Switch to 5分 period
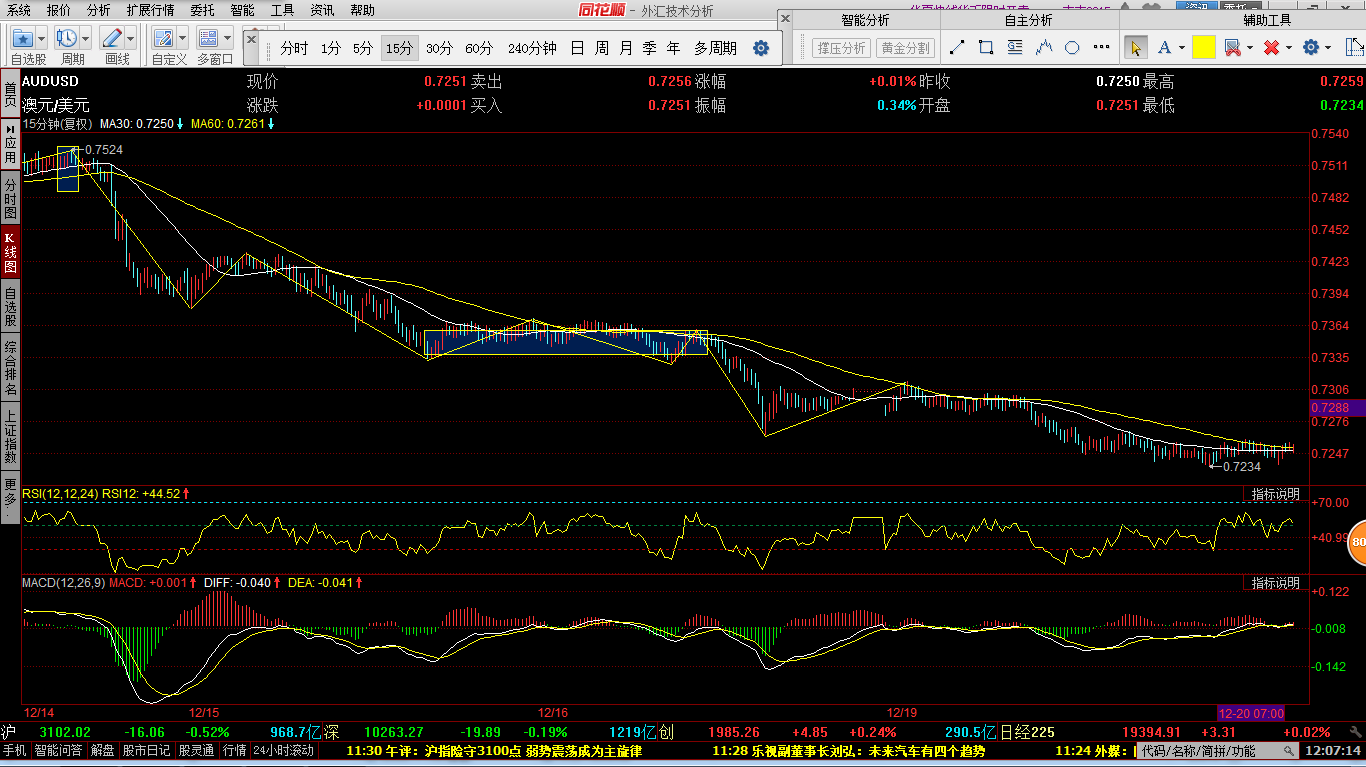Viewport: 1366px width, 767px height. coord(363,48)
